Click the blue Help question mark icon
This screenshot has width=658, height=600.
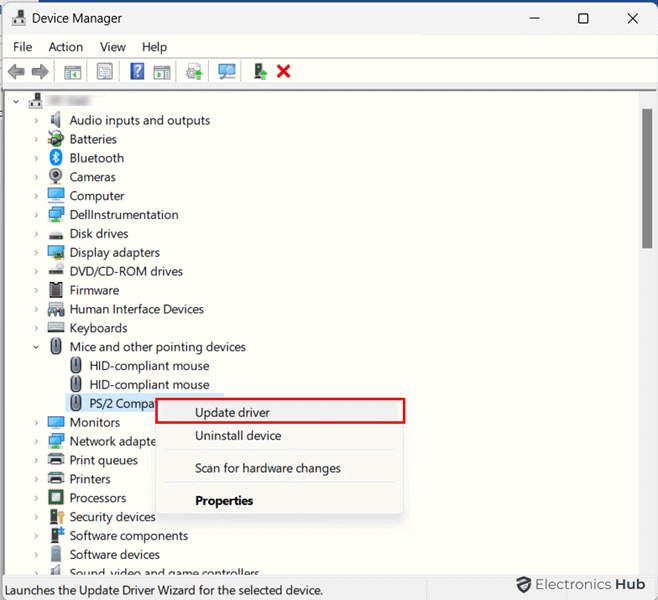click(137, 72)
